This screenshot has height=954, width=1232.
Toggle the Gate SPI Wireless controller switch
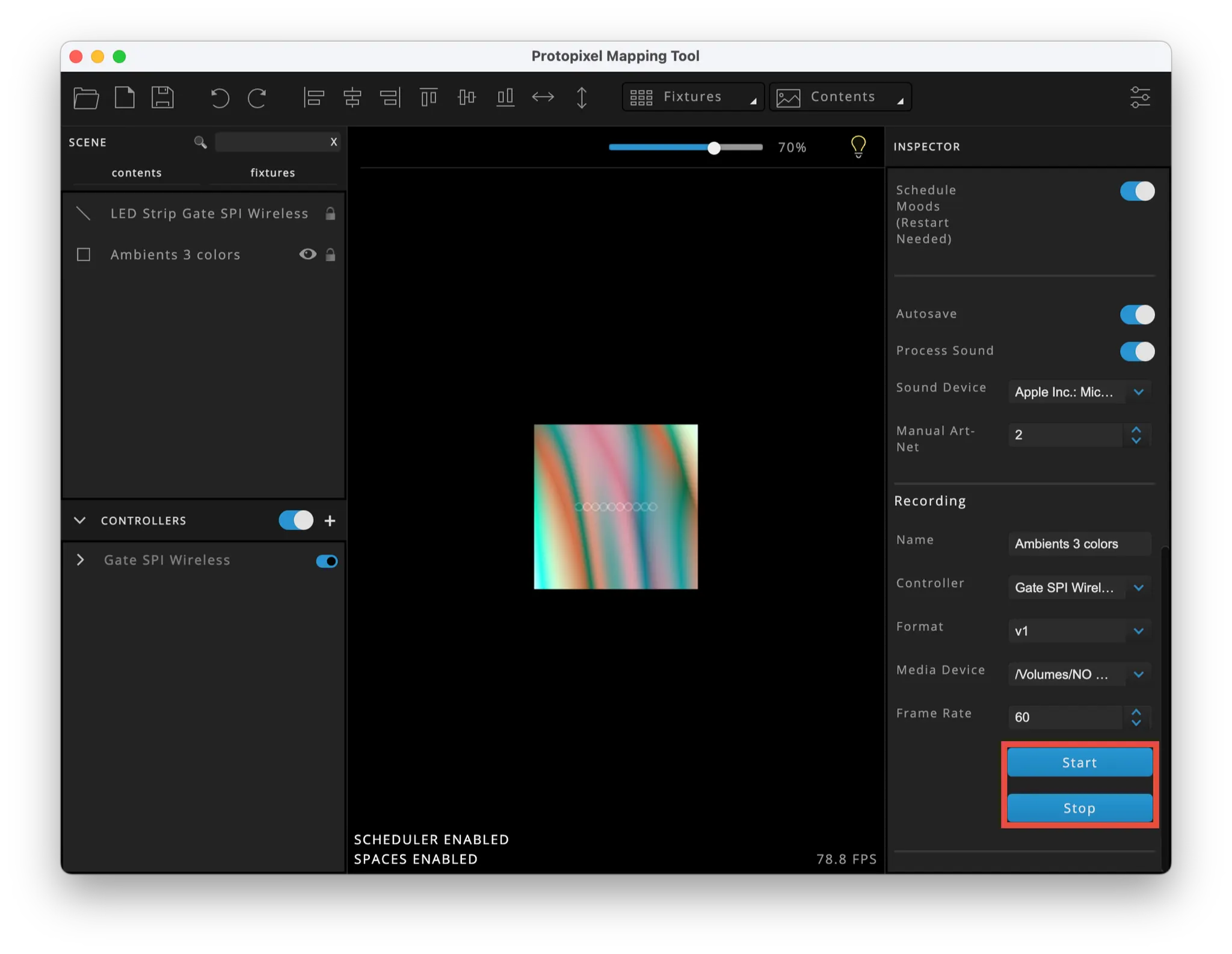pos(327,561)
